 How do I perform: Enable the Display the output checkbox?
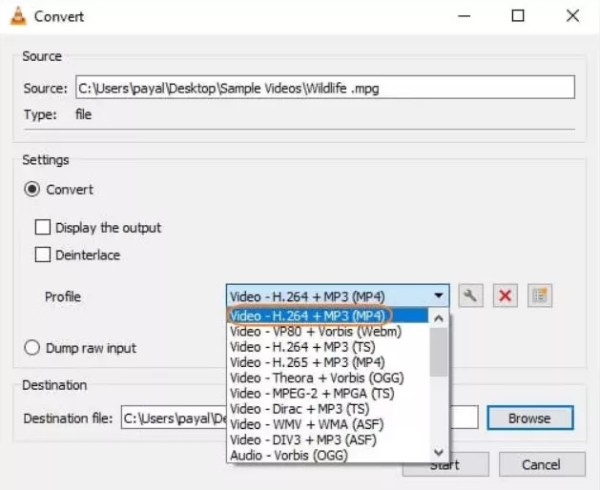pos(43,228)
